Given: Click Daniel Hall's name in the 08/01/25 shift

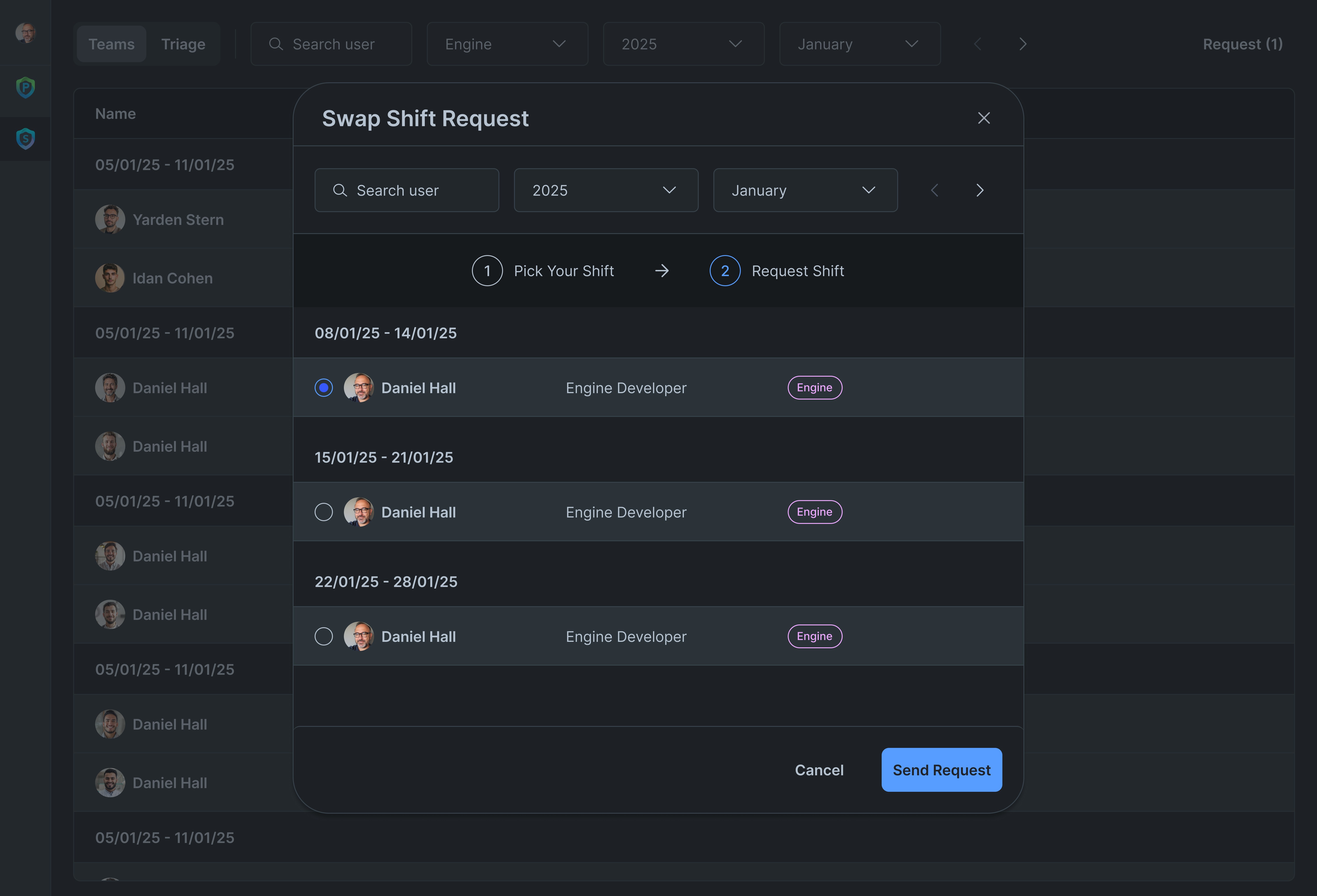Looking at the screenshot, I should tap(419, 388).
